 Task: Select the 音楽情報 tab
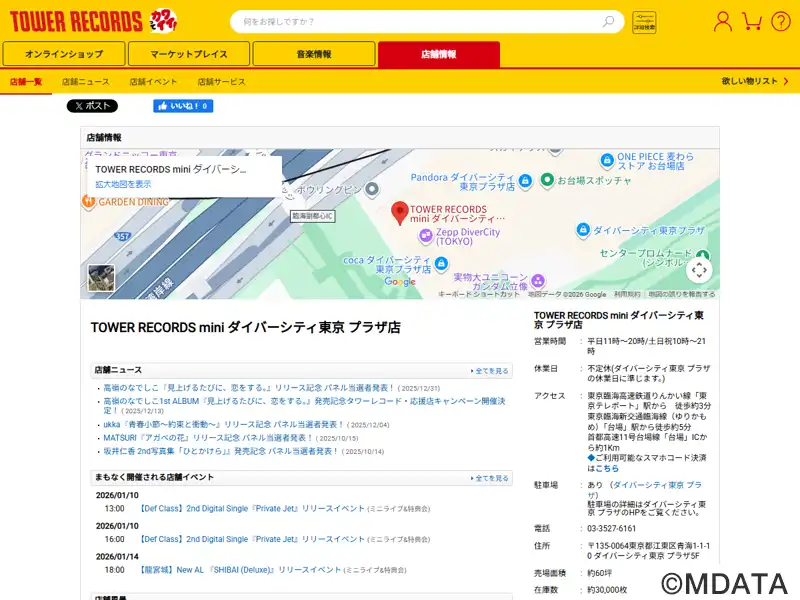(x=313, y=54)
